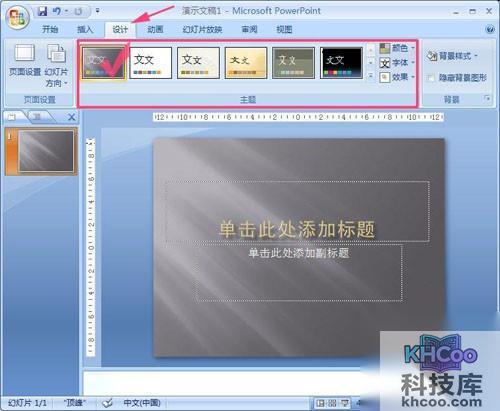Image resolution: width=500 pixels, height=411 pixels.
Task: Switch to the 插入 tab
Action: [x=85, y=29]
